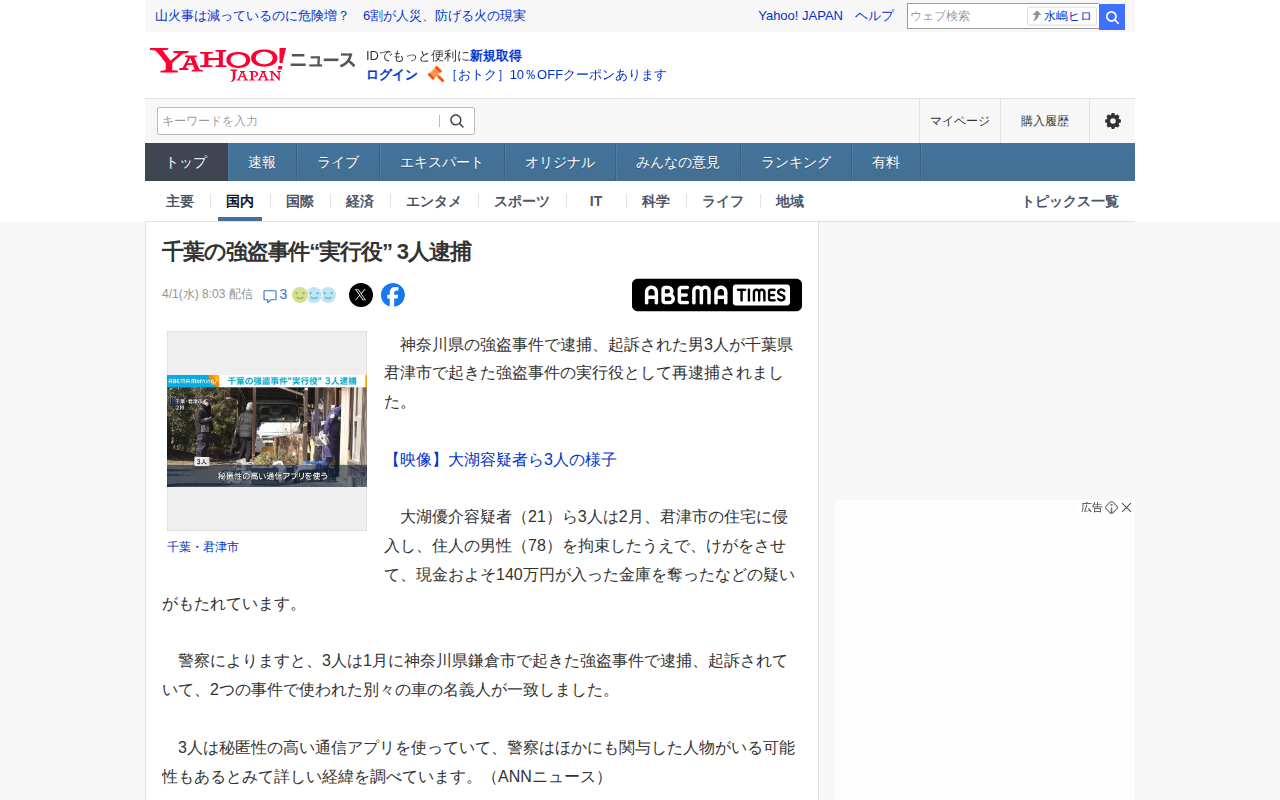The width and height of the screenshot is (1280, 800).
Task: Switch to the 地域 category
Action: [790, 201]
